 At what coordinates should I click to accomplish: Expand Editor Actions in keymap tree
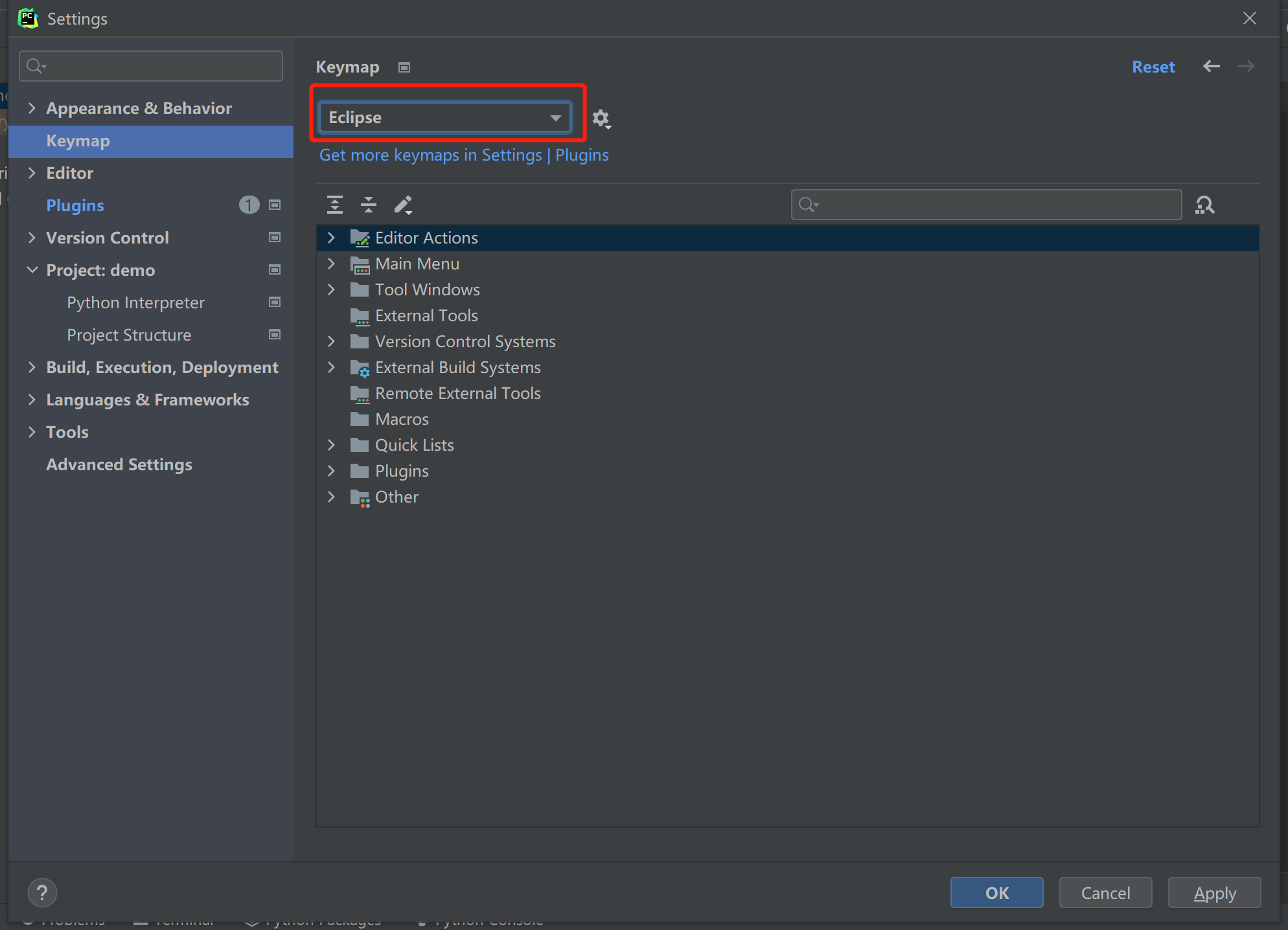pyautogui.click(x=331, y=238)
